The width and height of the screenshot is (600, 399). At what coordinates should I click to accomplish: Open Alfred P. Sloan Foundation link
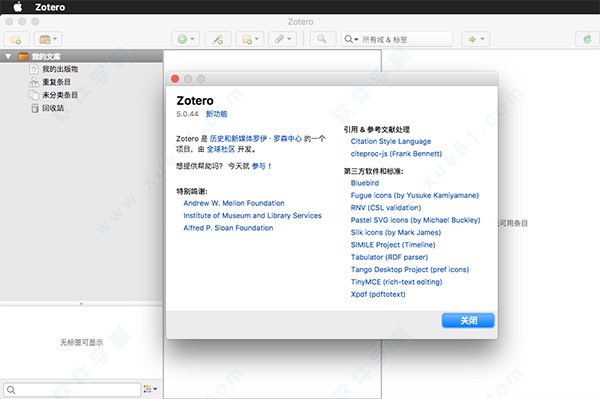tap(228, 228)
